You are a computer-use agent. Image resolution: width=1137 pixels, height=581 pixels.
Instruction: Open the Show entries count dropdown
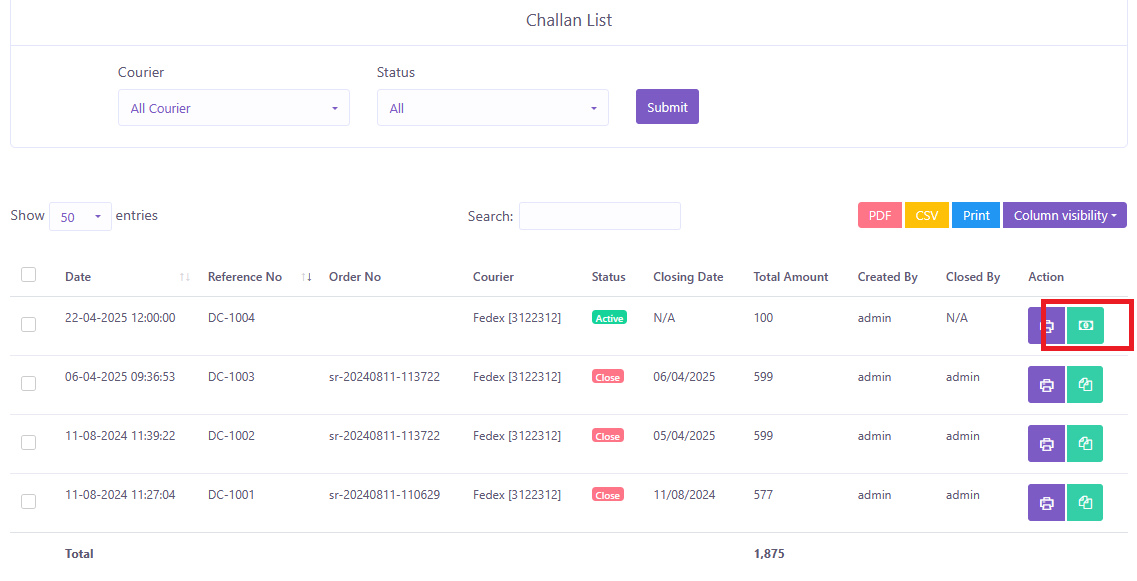point(80,217)
